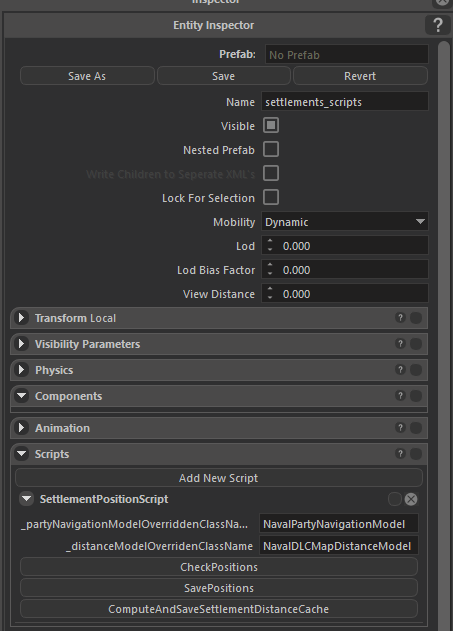Click the NavalDLCMapDistanceModel field

click(339, 546)
